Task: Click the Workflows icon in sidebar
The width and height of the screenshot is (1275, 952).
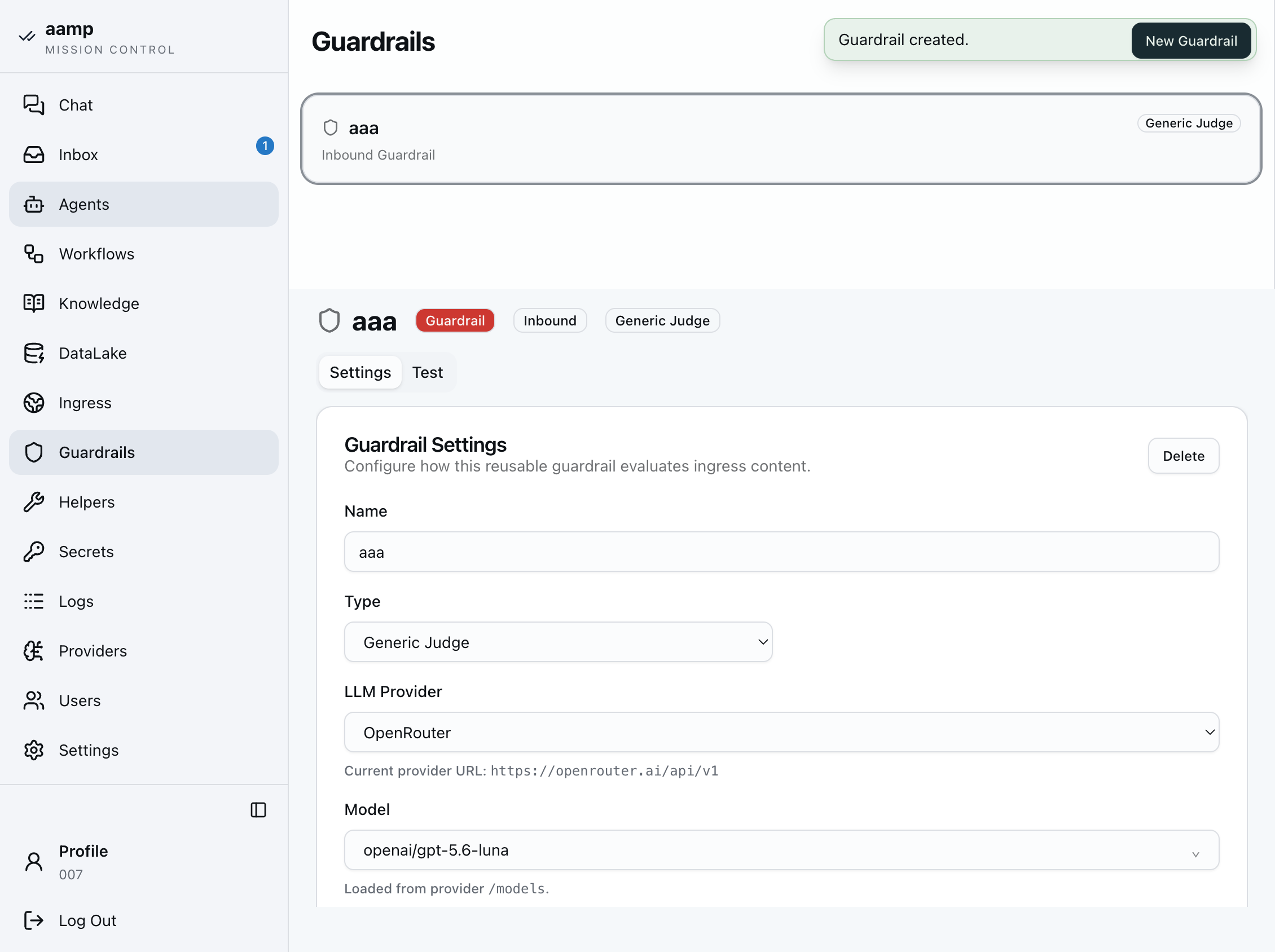Action: click(33, 254)
